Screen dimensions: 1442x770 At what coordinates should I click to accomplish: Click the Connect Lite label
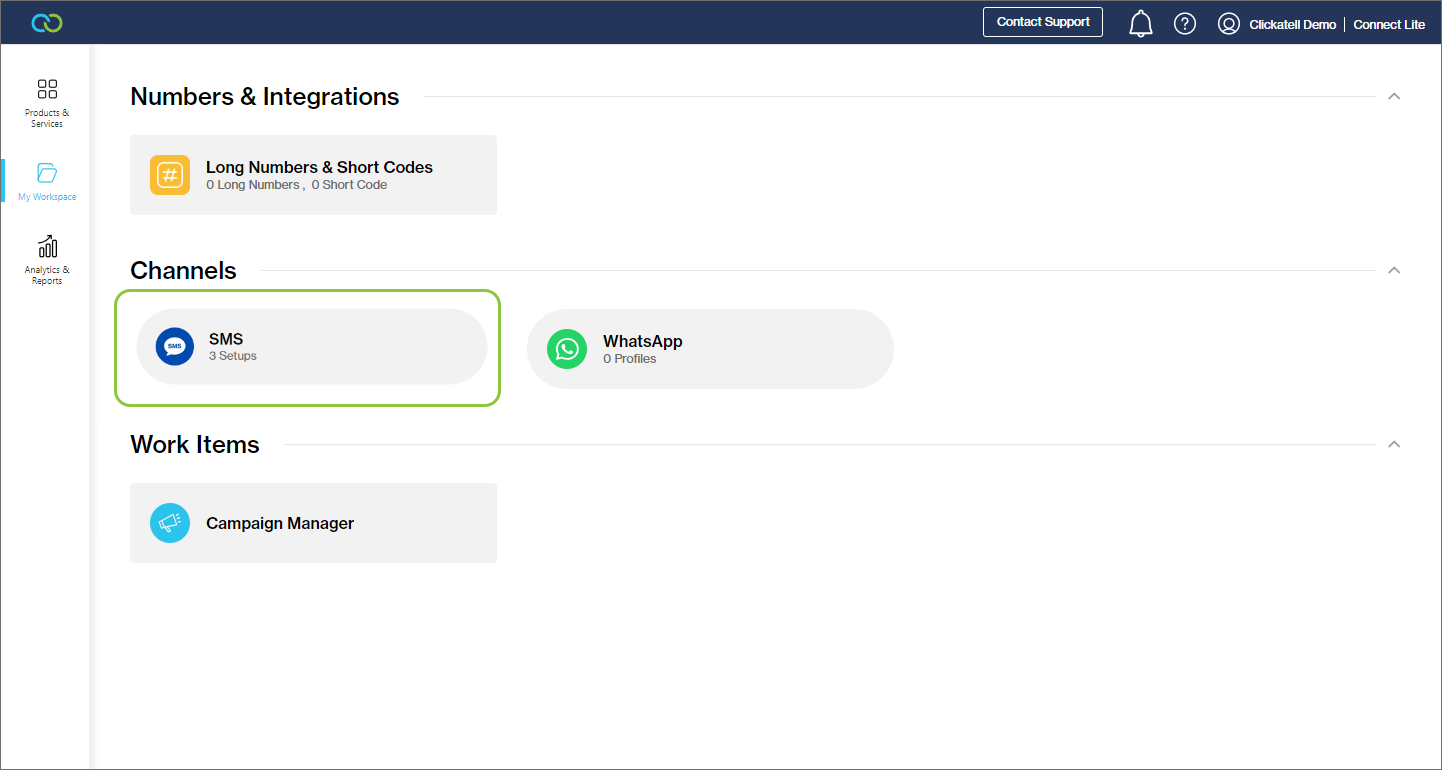pos(1389,25)
